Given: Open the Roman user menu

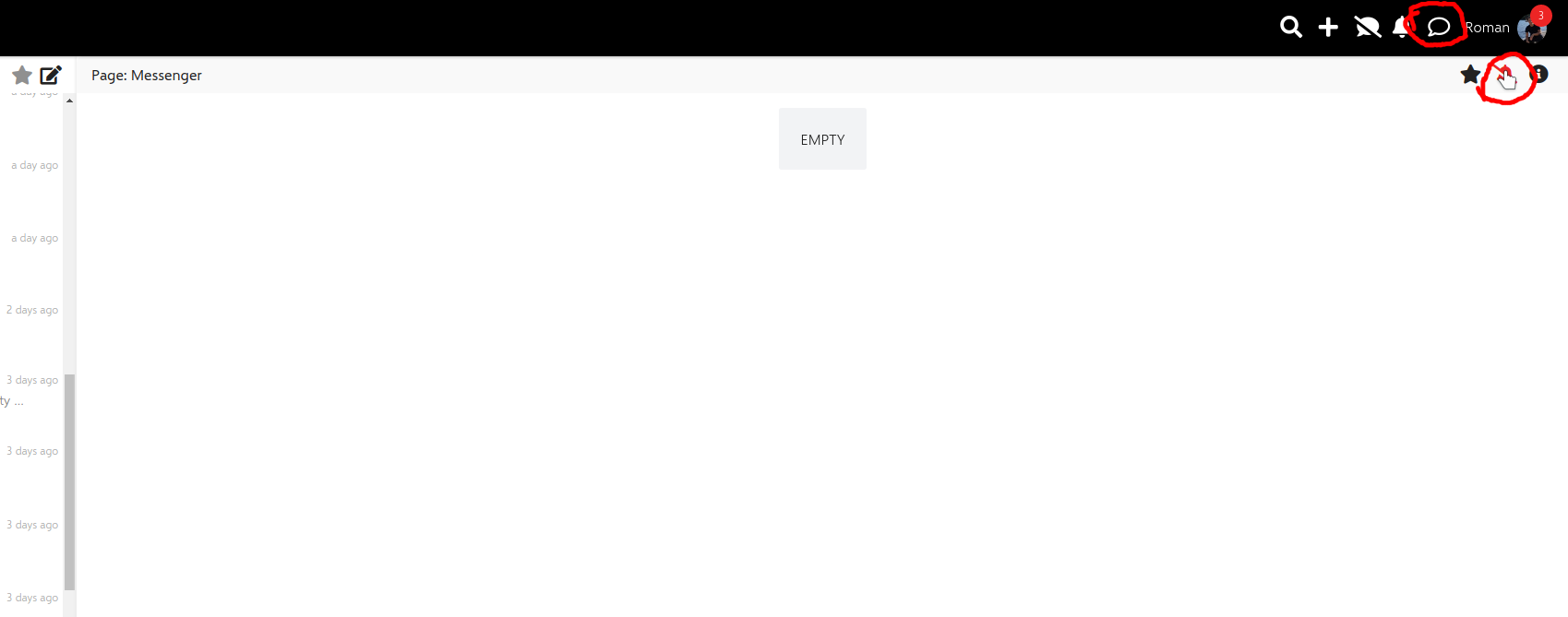Looking at the screenshot, I should pos(1487,28).
